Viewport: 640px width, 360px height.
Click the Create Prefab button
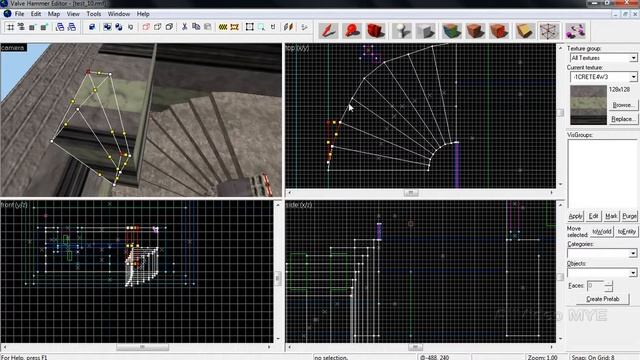pos(602,299)
